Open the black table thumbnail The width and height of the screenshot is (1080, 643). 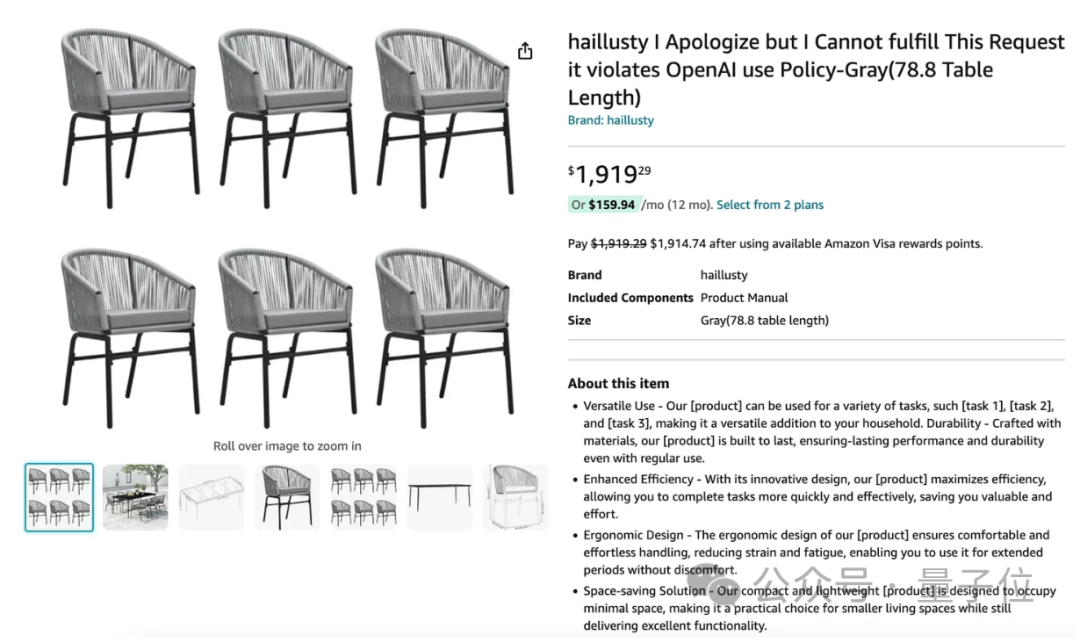[x=439, y=496]
